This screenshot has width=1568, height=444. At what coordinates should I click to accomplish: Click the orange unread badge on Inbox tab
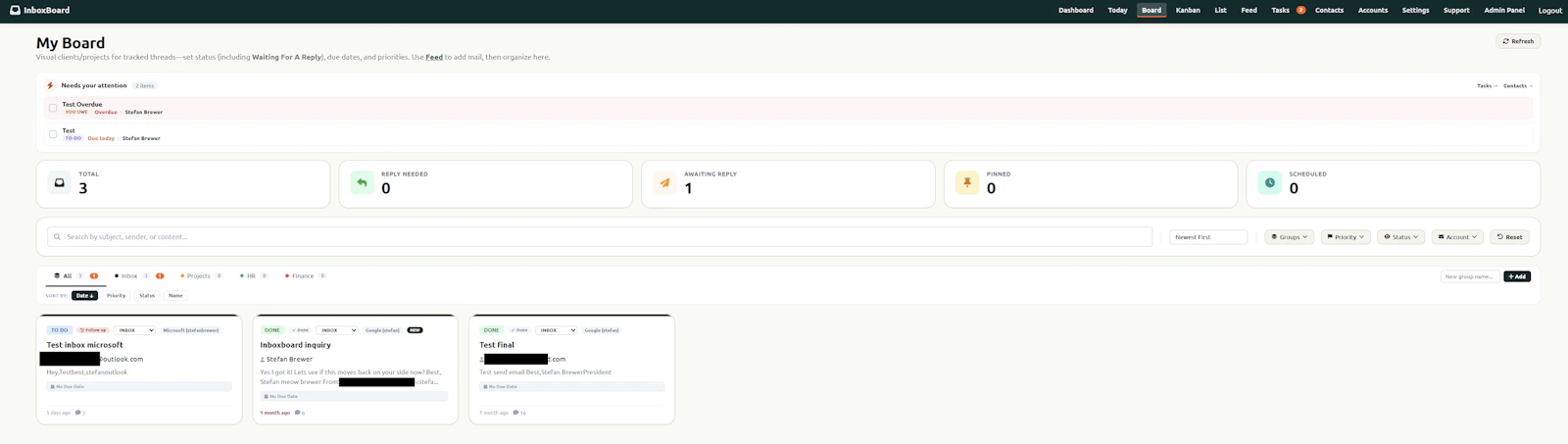coord(160,276)
